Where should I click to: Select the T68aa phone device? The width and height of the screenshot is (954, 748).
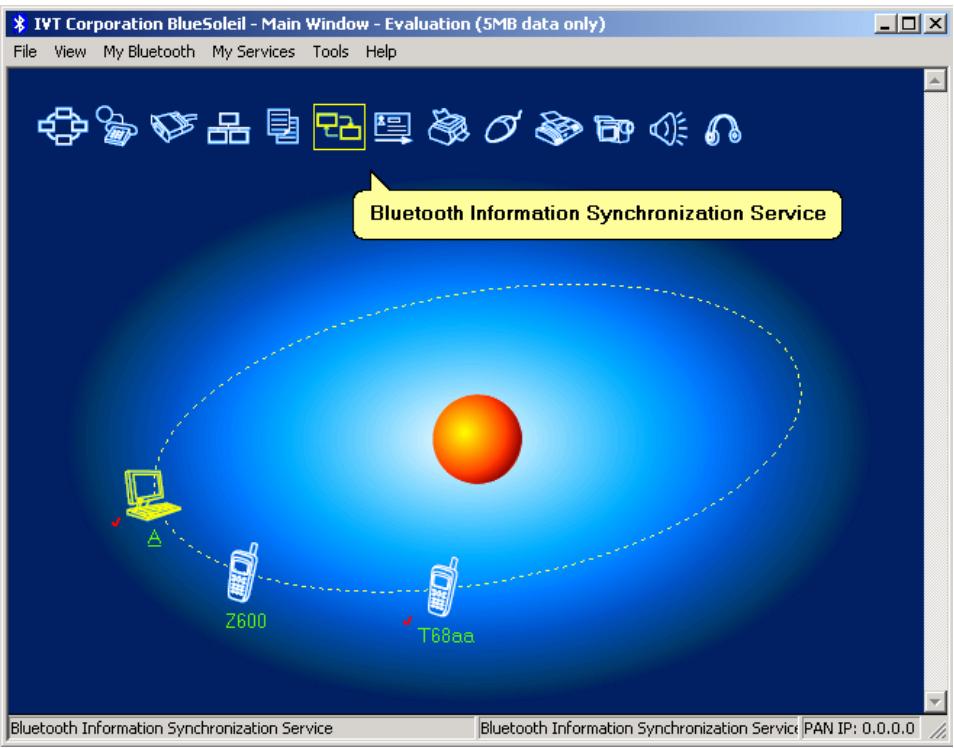coord(443,587)
